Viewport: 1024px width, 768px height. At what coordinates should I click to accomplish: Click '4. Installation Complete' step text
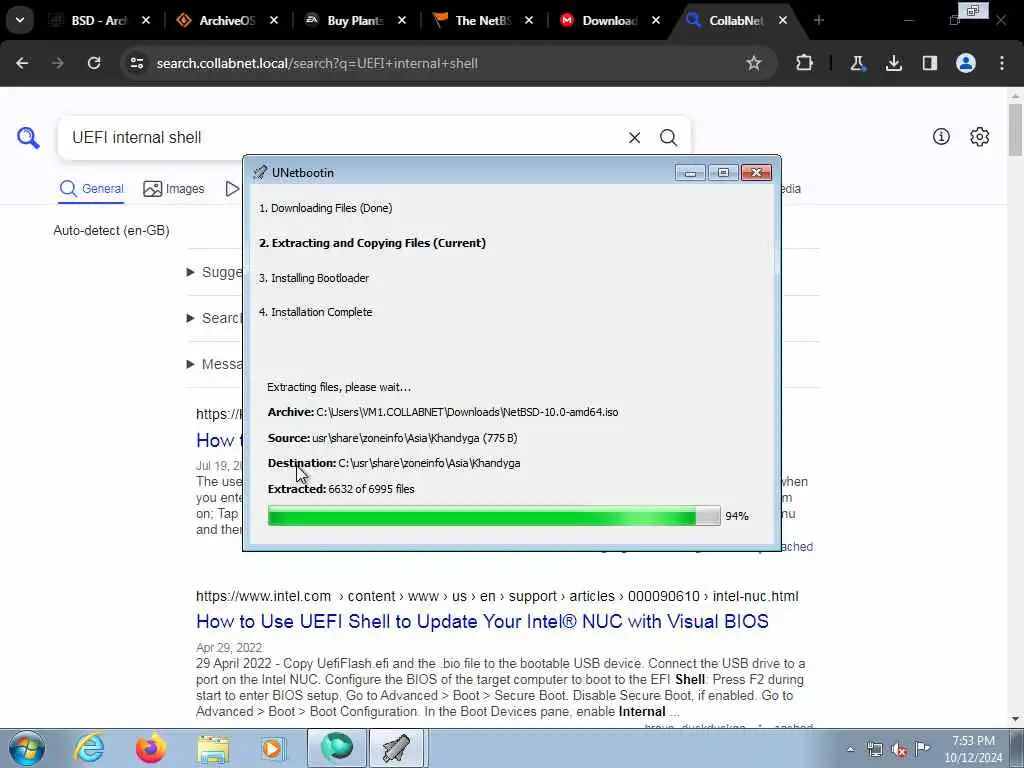[x=316, y=312]
